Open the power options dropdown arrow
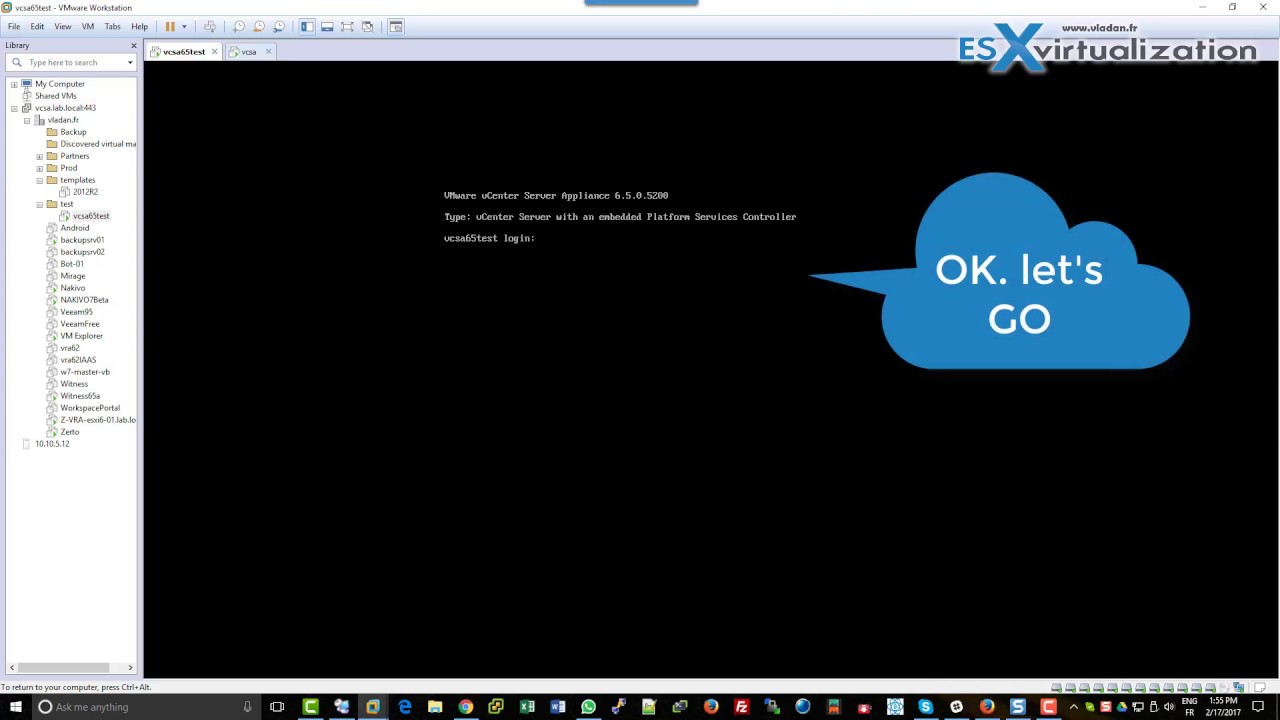 point(184,27)
